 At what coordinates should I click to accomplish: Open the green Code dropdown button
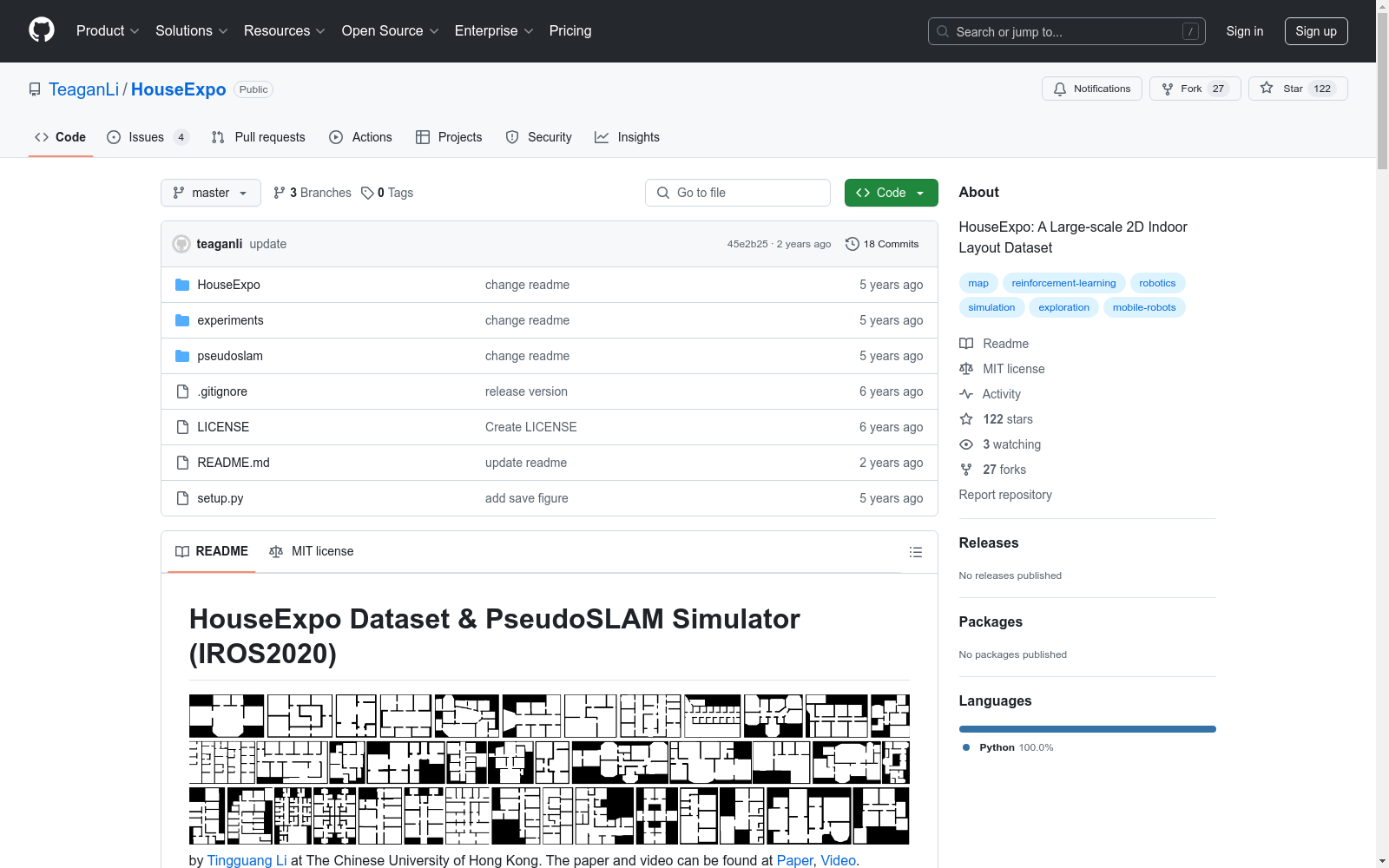[x=891, y=193]
